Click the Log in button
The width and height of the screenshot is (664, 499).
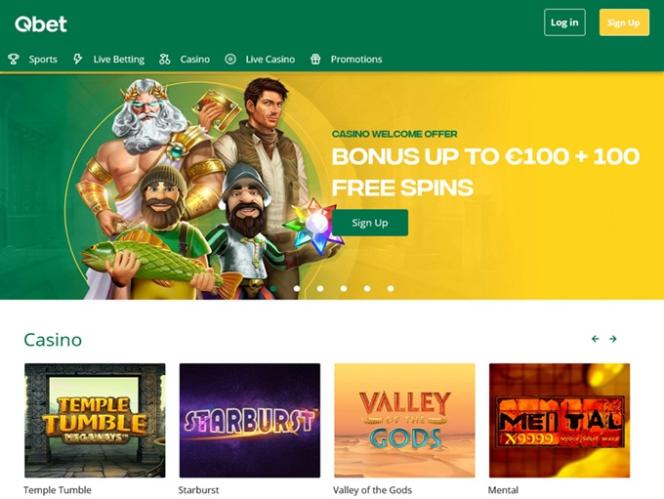click(564, 22)
